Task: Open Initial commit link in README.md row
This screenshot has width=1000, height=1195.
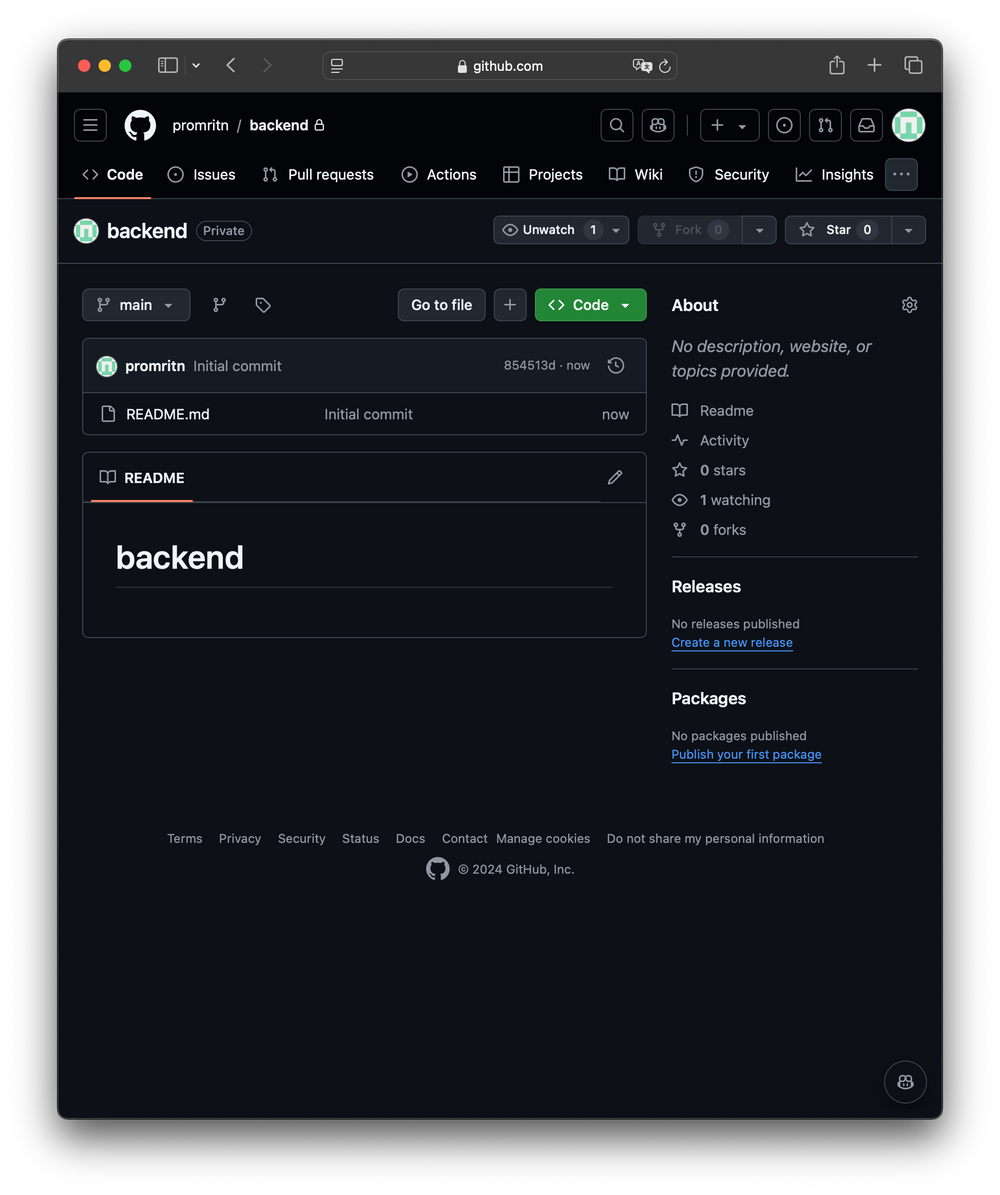Action: (x=368, y=414)
